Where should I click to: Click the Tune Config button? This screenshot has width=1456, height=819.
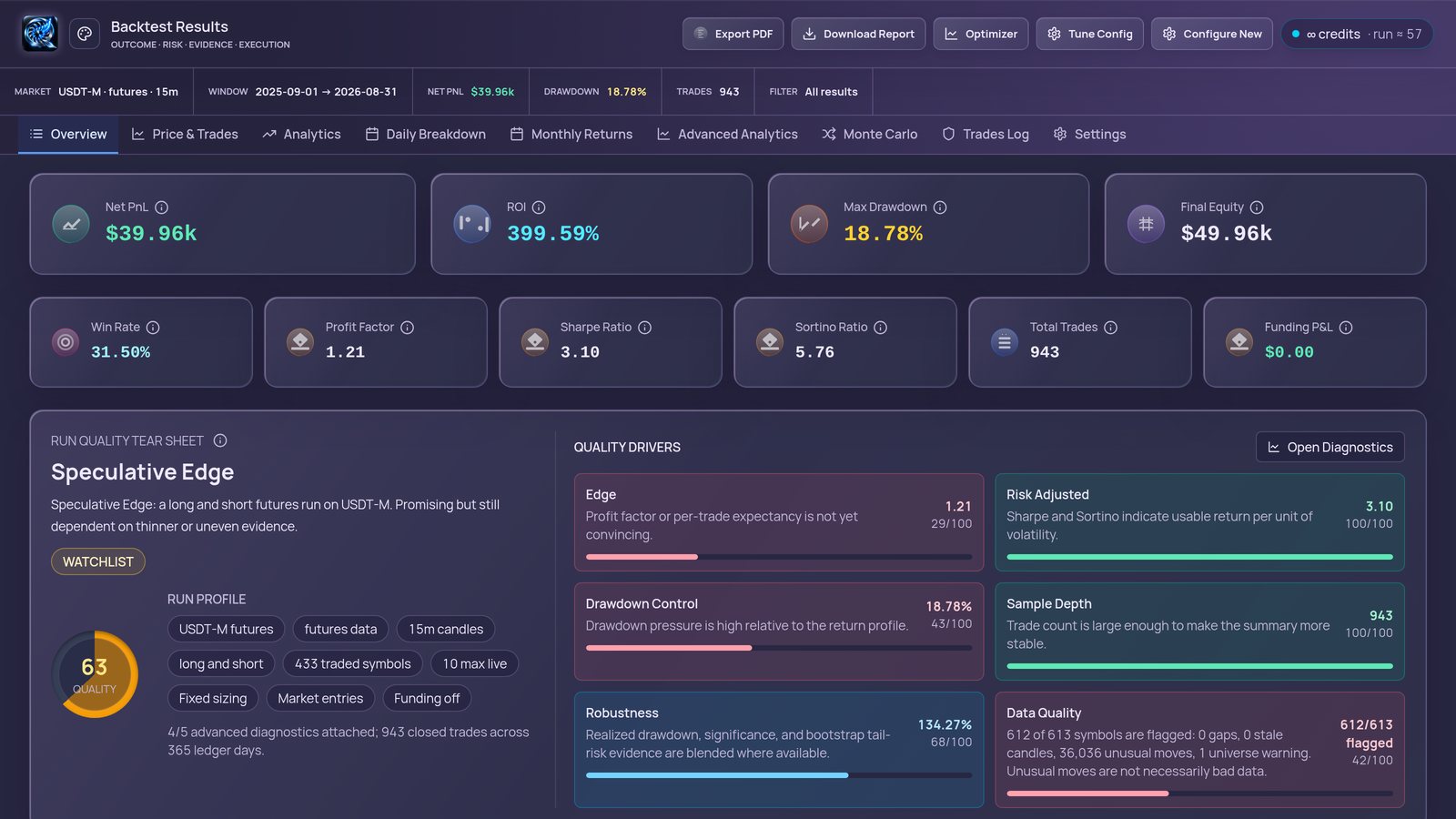coord(1089,34)
